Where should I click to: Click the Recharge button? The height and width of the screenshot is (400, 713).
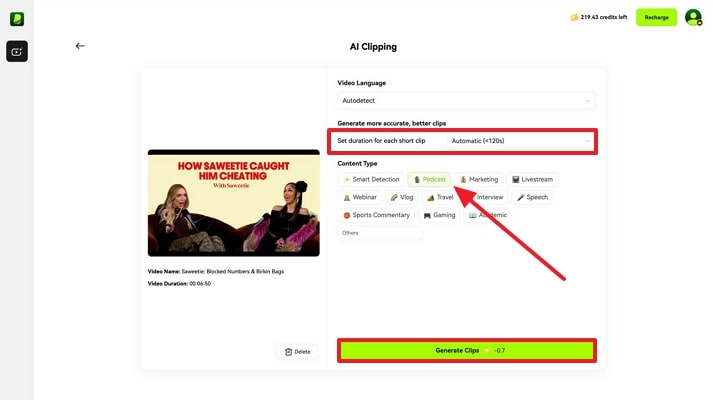656,17
